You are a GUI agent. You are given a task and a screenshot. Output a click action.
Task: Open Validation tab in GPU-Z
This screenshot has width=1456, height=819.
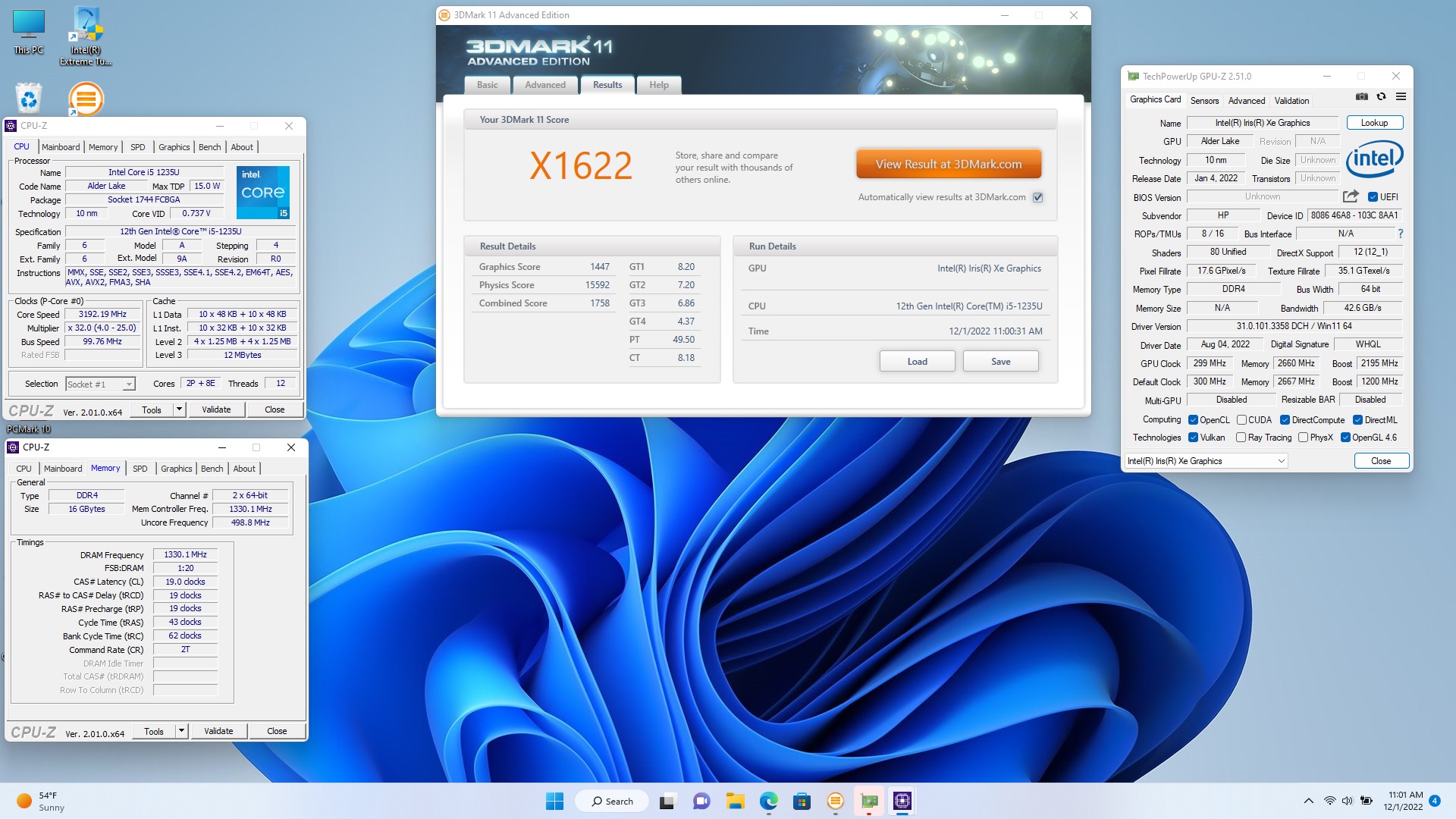pos(1291,101)
